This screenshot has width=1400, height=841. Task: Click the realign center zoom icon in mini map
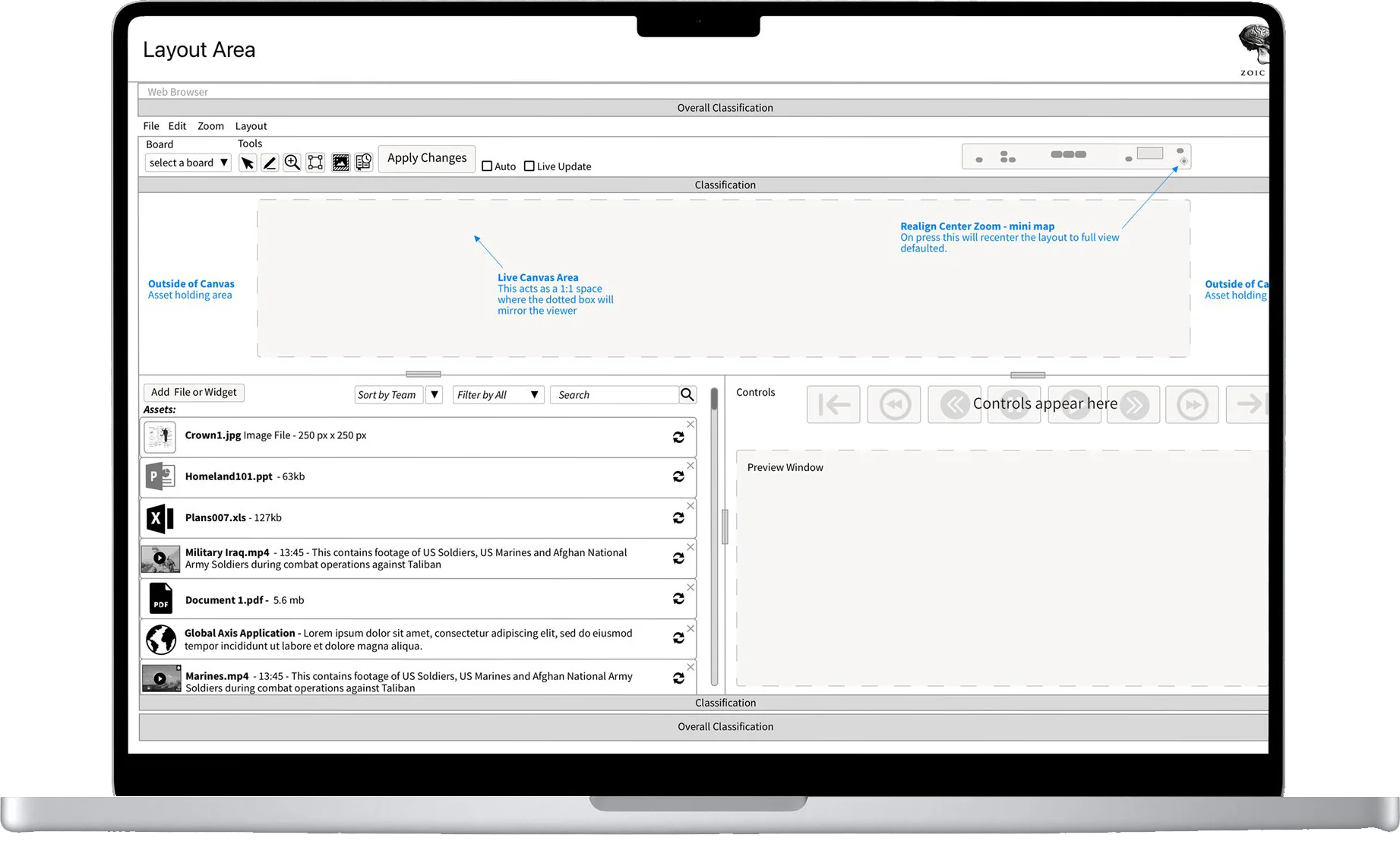(1184, 161)
